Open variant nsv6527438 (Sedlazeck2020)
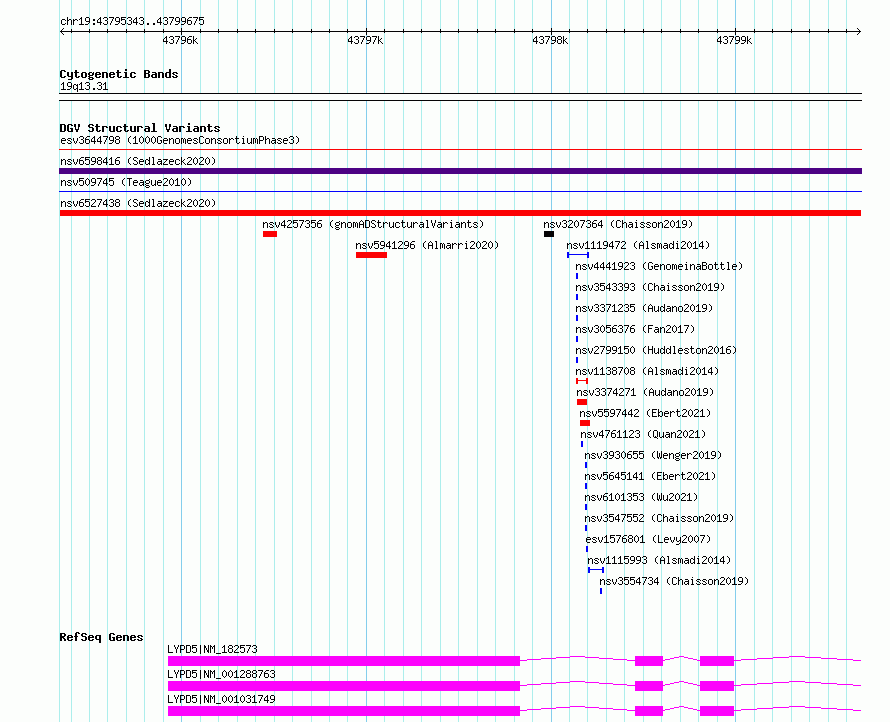The width and height of the screenshot is (890, 722). (138, 203)
